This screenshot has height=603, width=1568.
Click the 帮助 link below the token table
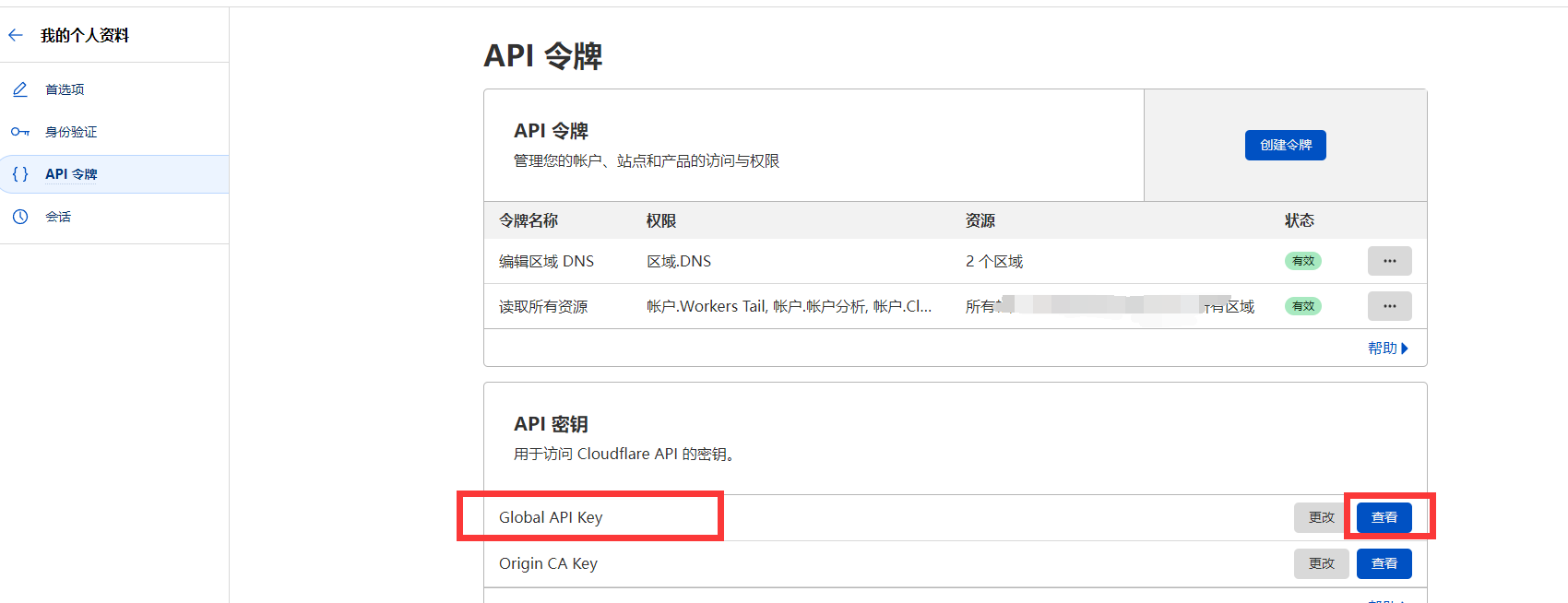(x=1382, y=349)
